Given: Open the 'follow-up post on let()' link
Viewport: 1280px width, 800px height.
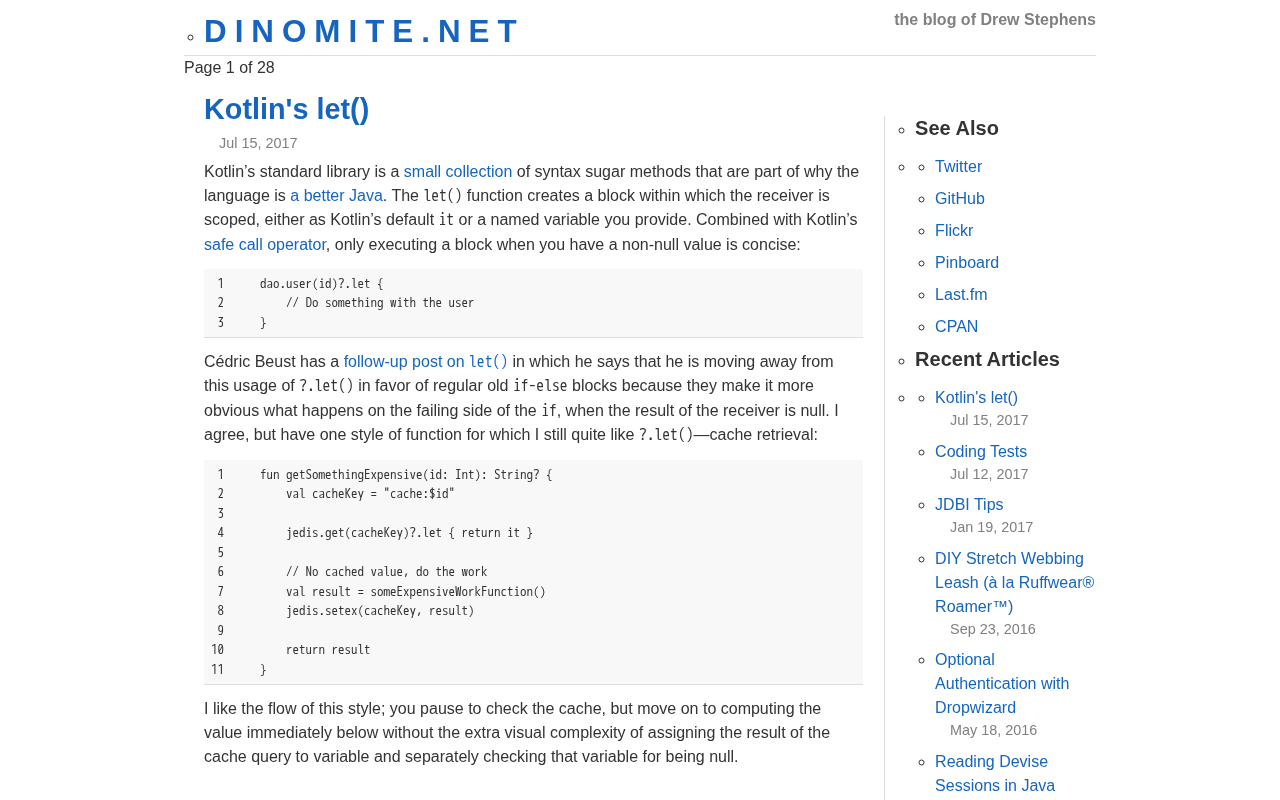Looking at the screenshot, I should 426,361.
